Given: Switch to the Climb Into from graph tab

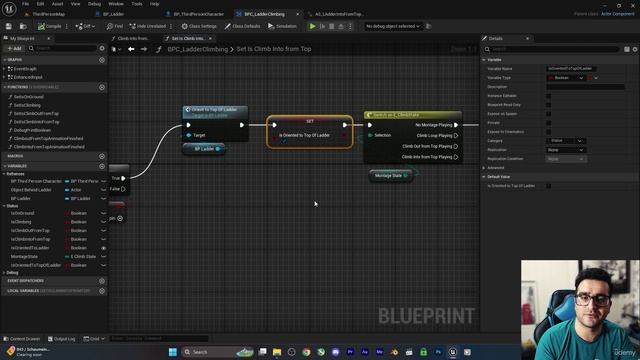Looking at the screenshot, I should 133,38.
